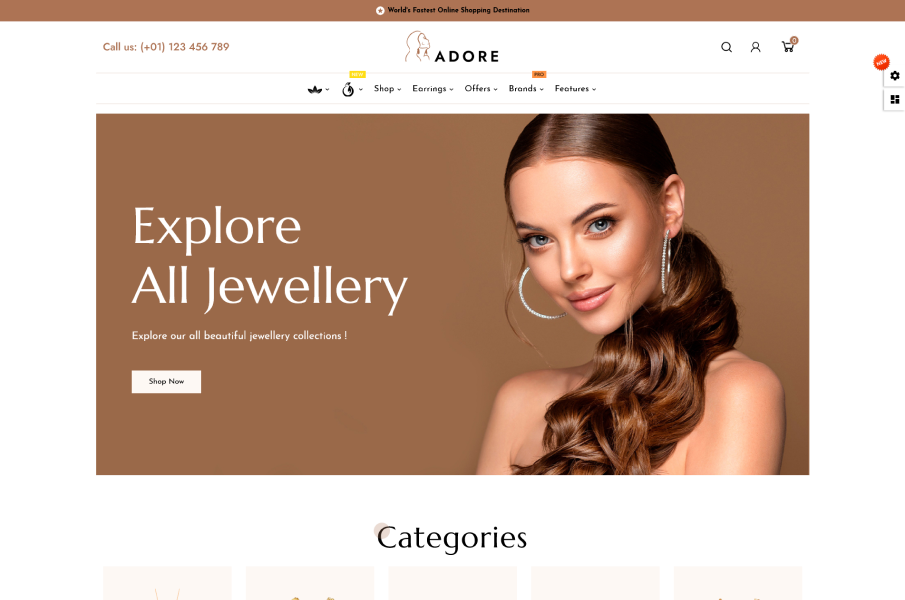Expand the Offers dropdown menu
Image resolution: width=905 pixels, height=600 pixels.
tap(481, 88)
